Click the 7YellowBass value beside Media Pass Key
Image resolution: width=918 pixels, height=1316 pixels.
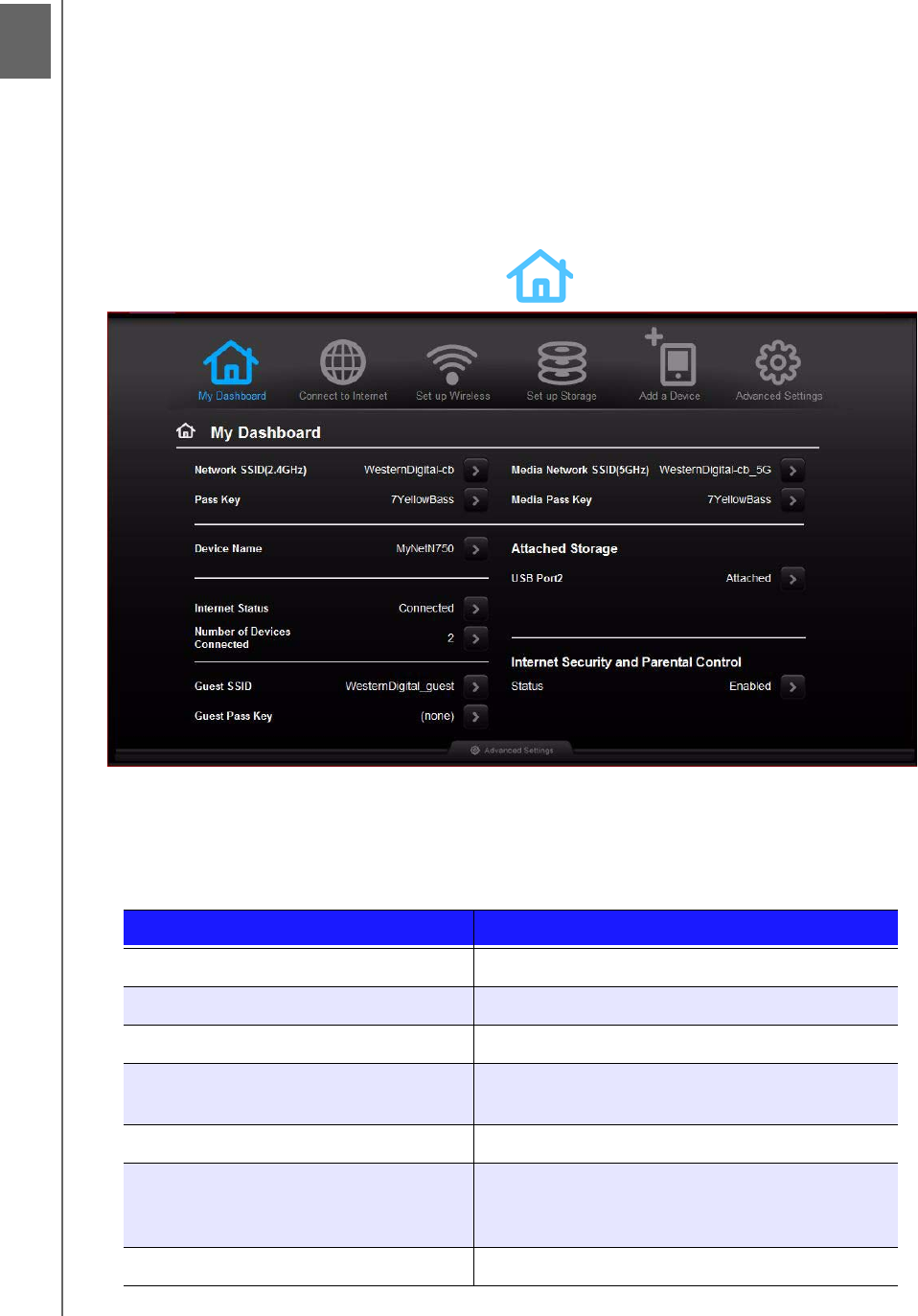click(x=740, y=499)
